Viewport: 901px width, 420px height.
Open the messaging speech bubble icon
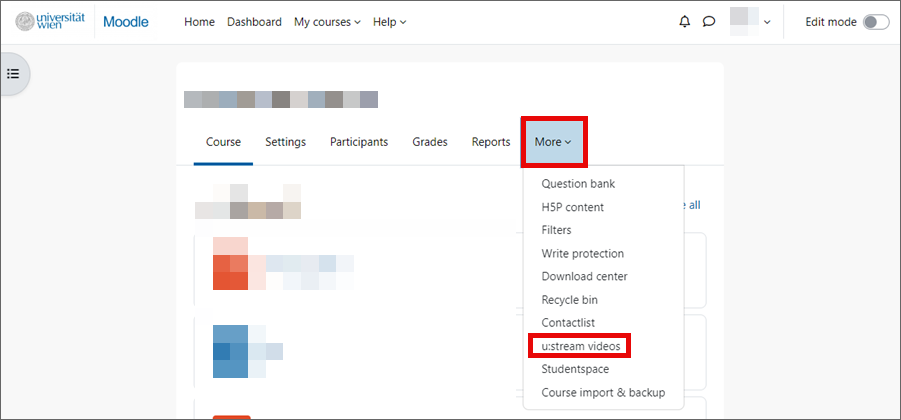click(x=709, y=22)
